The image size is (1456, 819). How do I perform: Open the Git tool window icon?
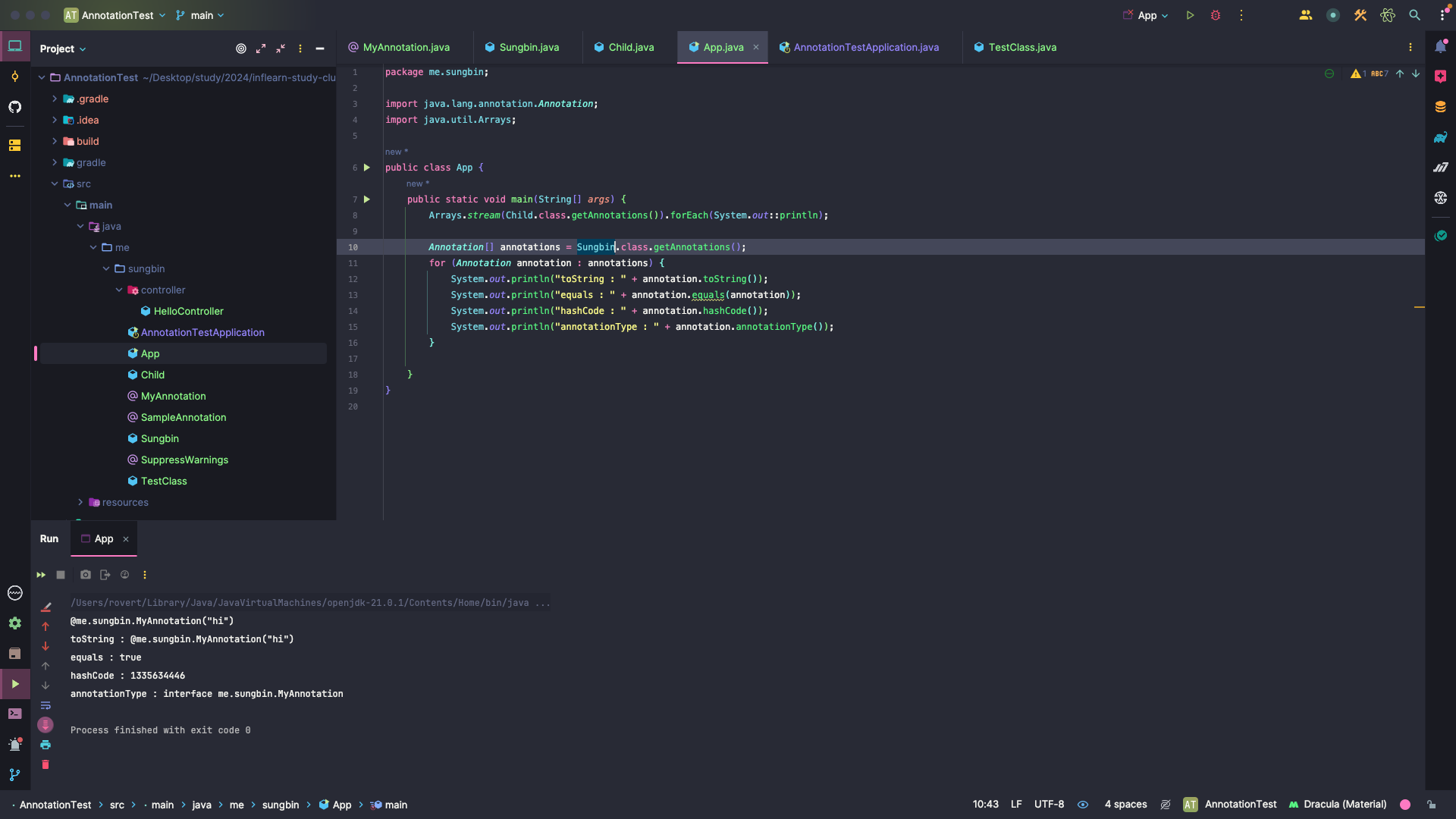[14, 774]
